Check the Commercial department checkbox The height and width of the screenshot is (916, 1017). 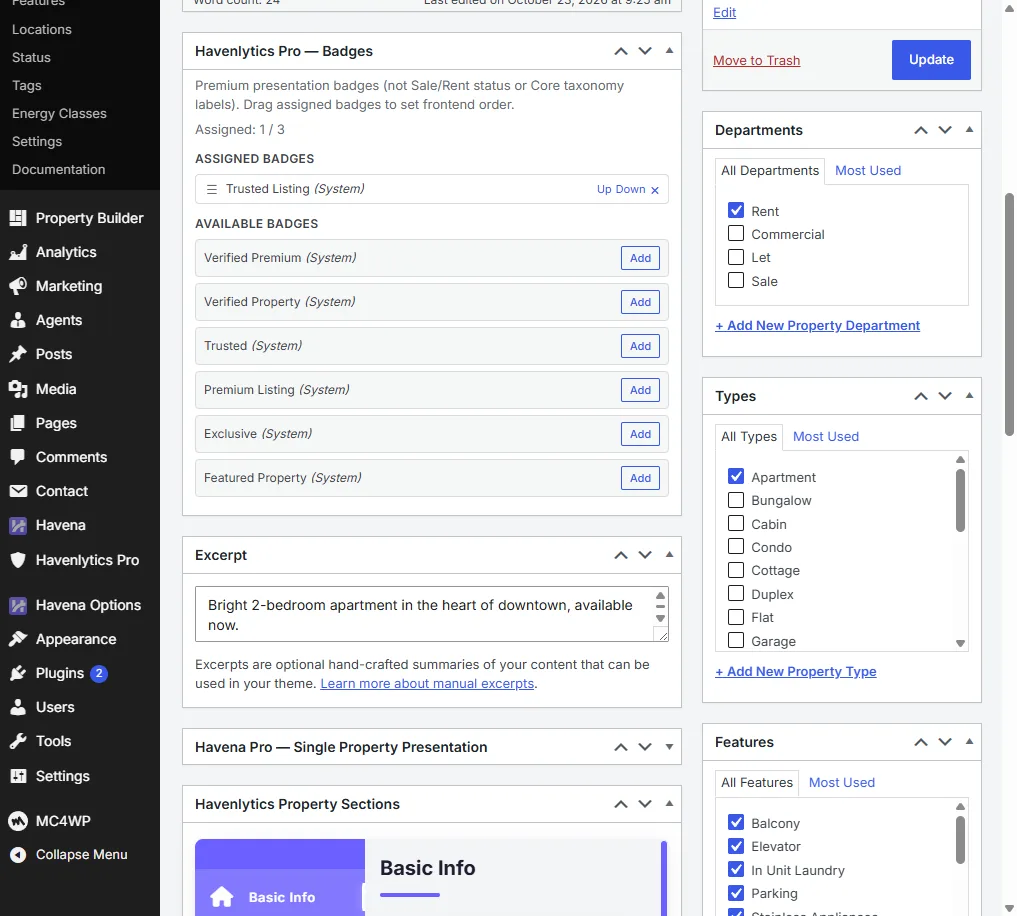[736, 234]
